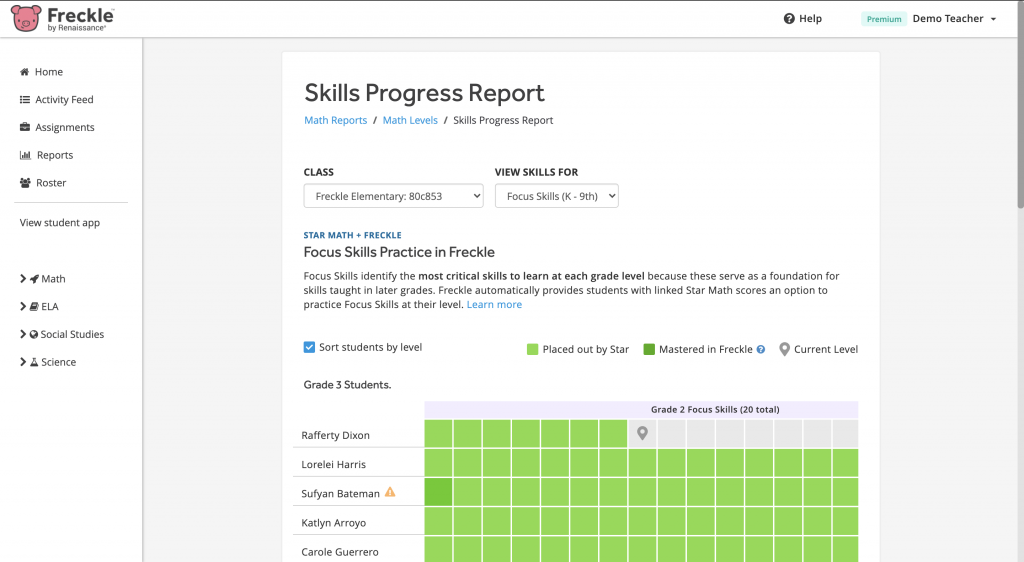
Task: Open the View Skills For dropdown
Action: [556, 196]
